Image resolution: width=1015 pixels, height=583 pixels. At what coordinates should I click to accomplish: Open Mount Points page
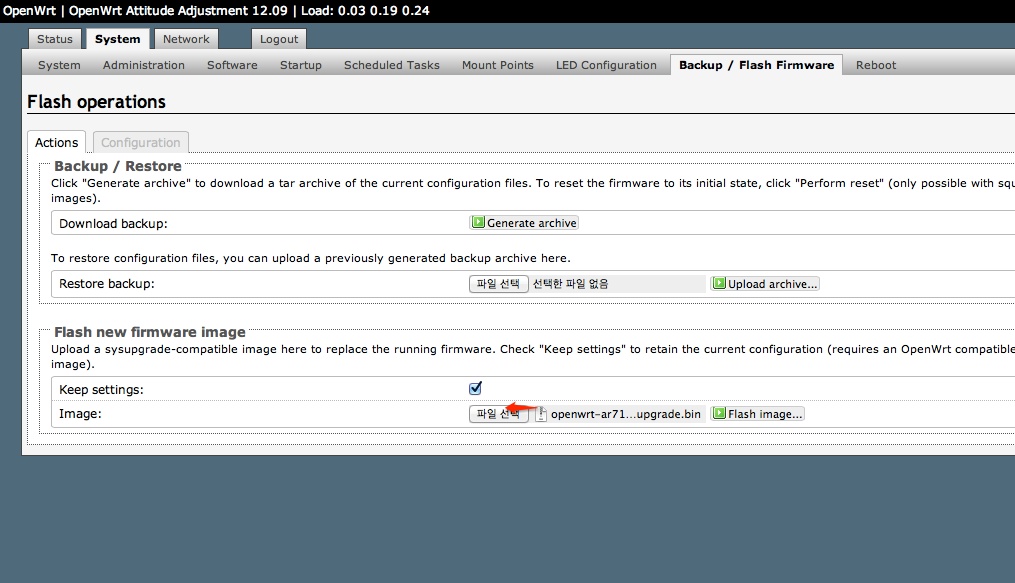(x=497, y=65)
